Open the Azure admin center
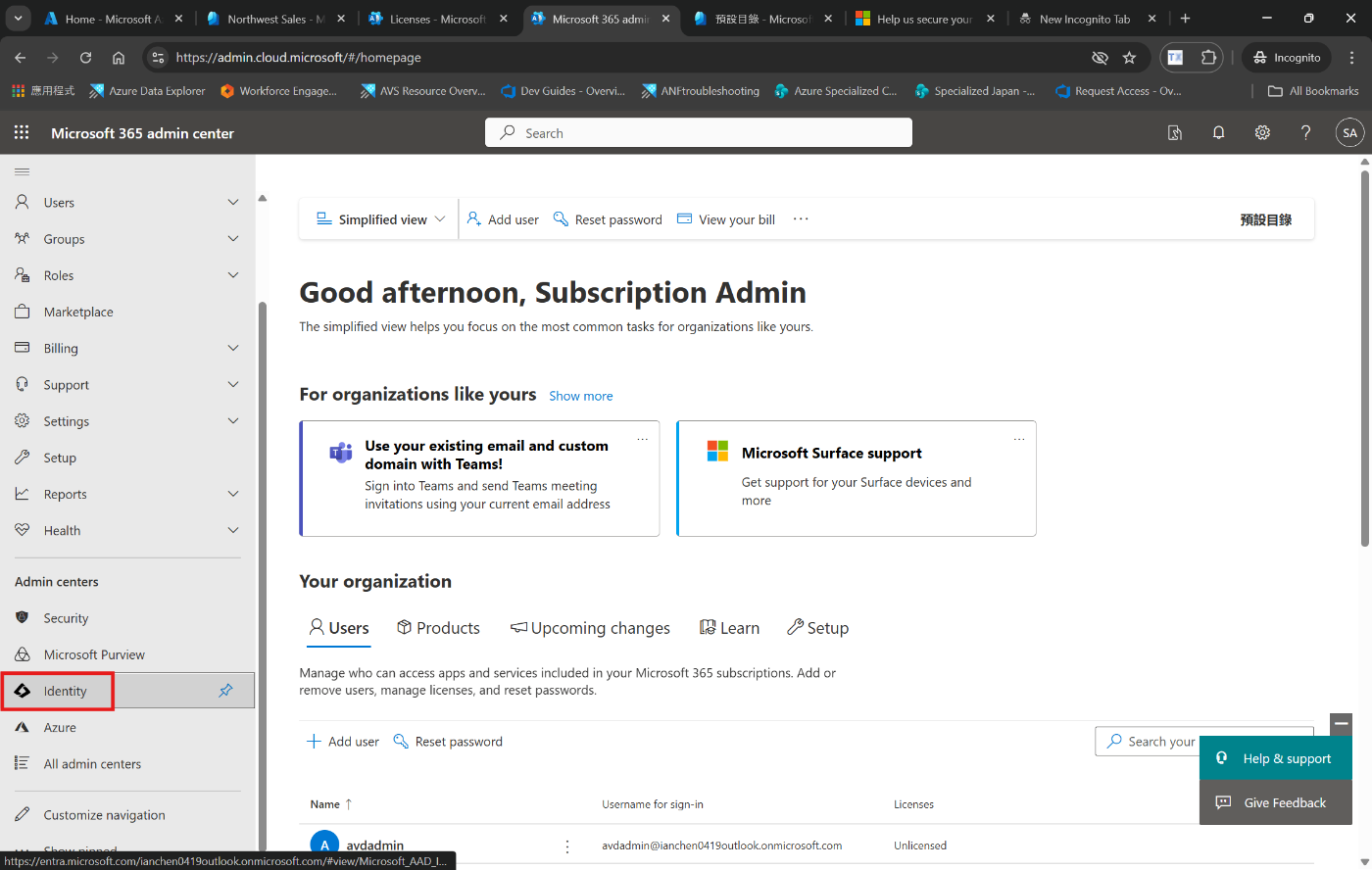The image size is (1372, 870). pyautogui.click(x=60, y=727)
